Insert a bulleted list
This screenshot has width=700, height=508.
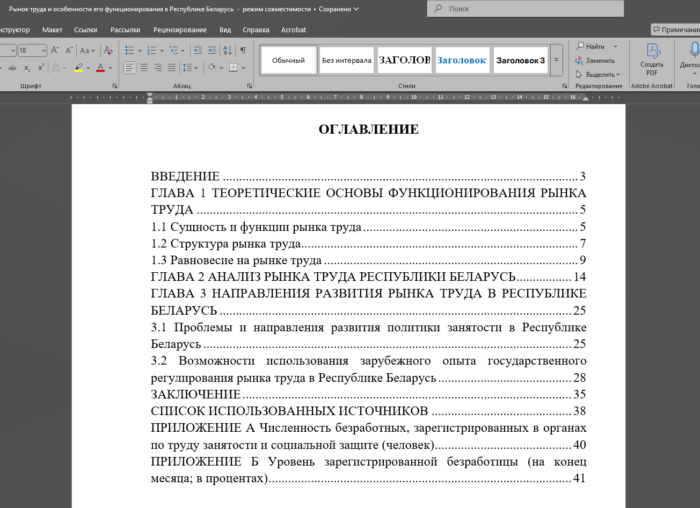pos(129,50)
